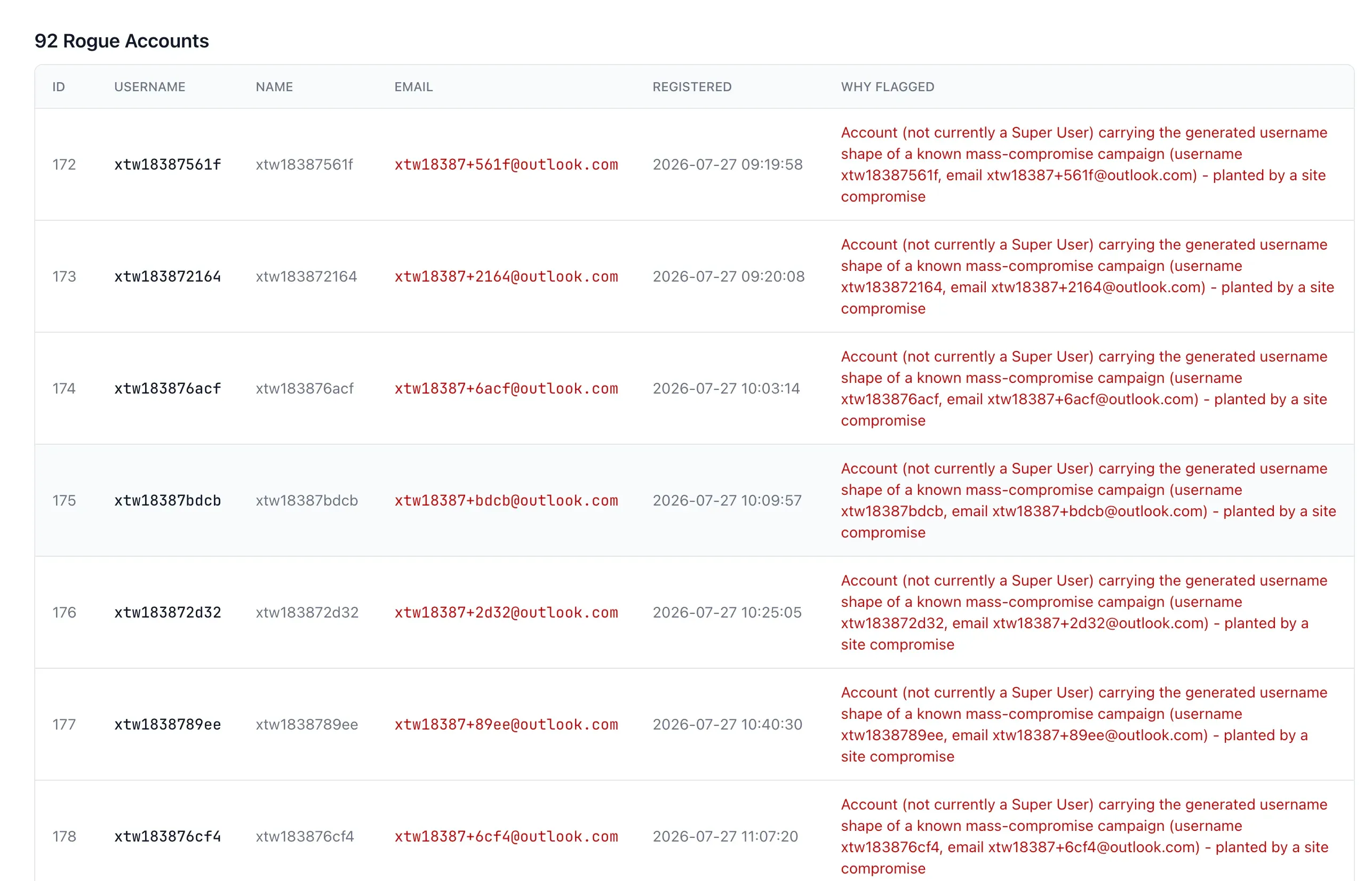Image resolution: width=1372 pixels, height=881 pixels.
Task: Select ID cell 177
Action: (x=64, y=725)
